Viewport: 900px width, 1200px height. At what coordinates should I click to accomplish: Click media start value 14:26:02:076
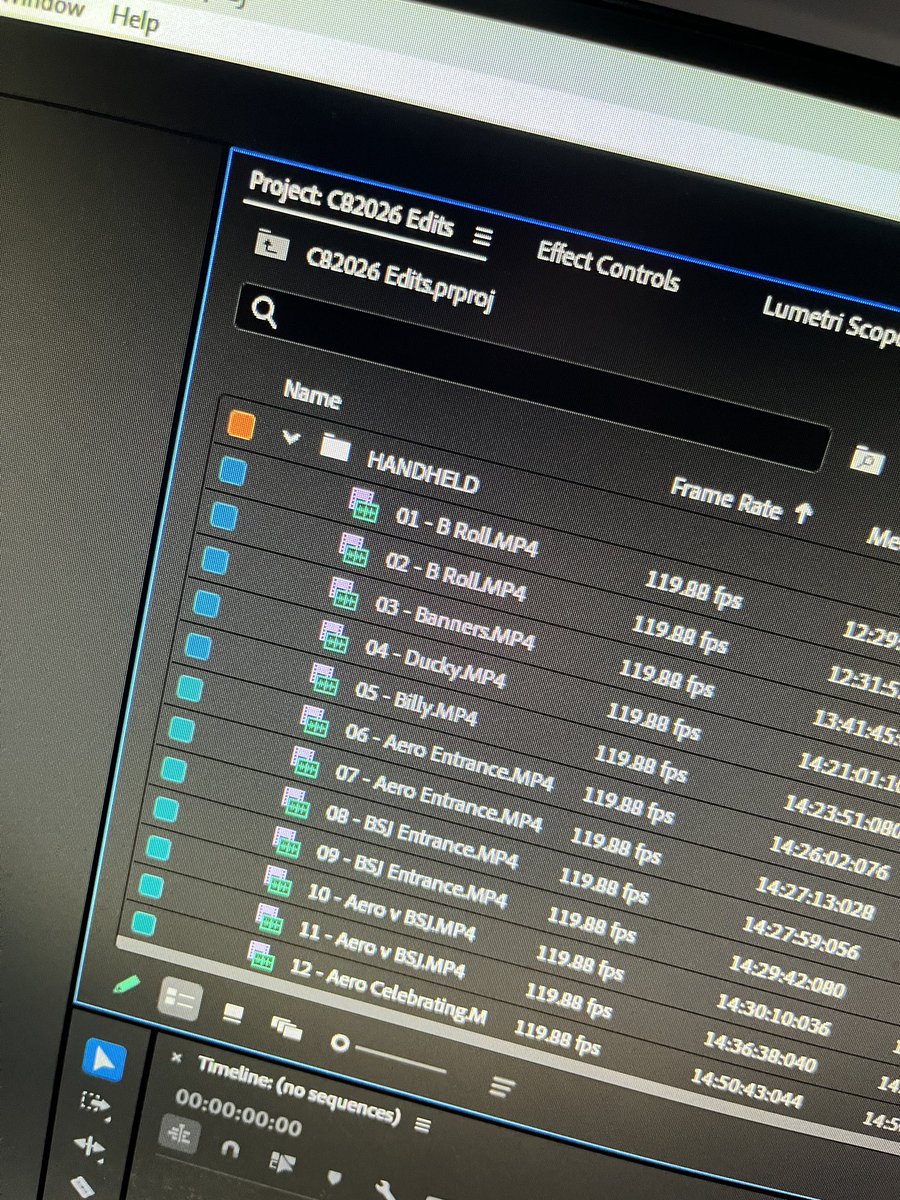point(829,857)
